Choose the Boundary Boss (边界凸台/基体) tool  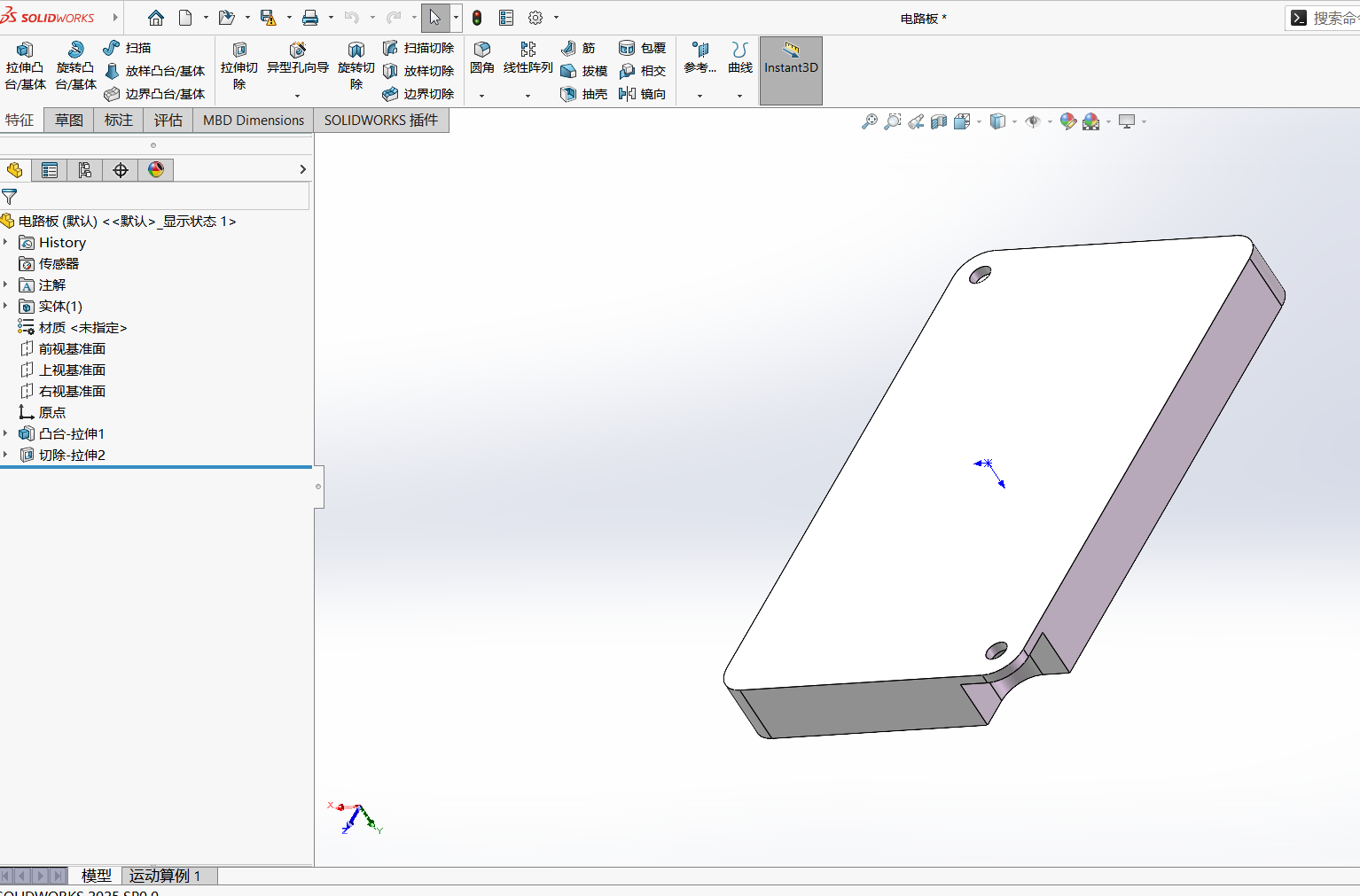click(154, 94)
